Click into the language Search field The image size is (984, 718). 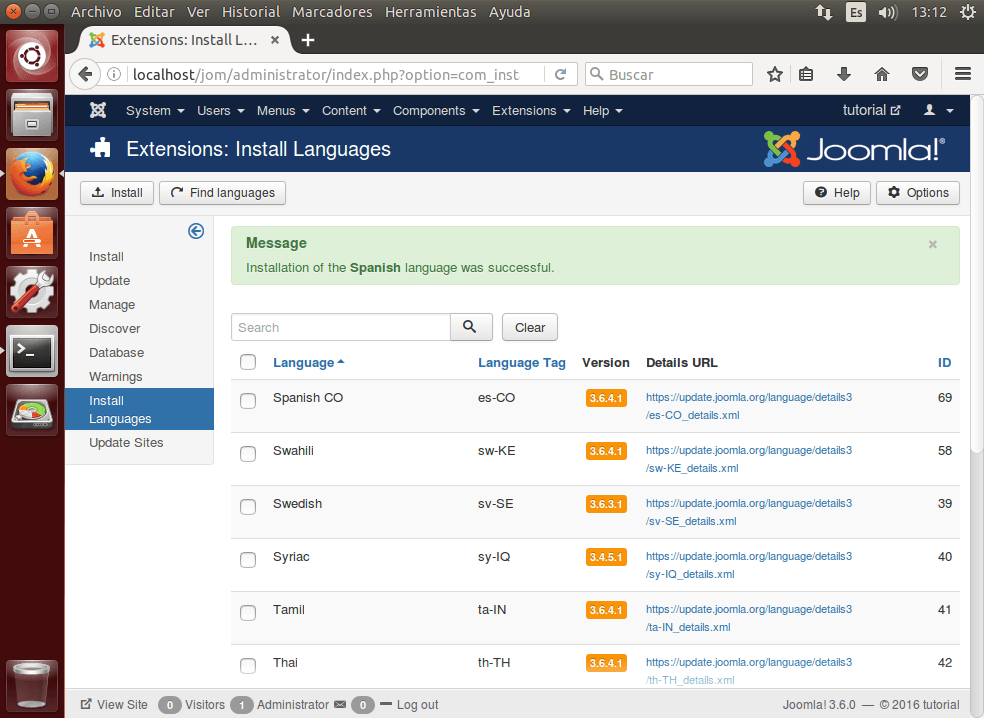tap(341, 327)
